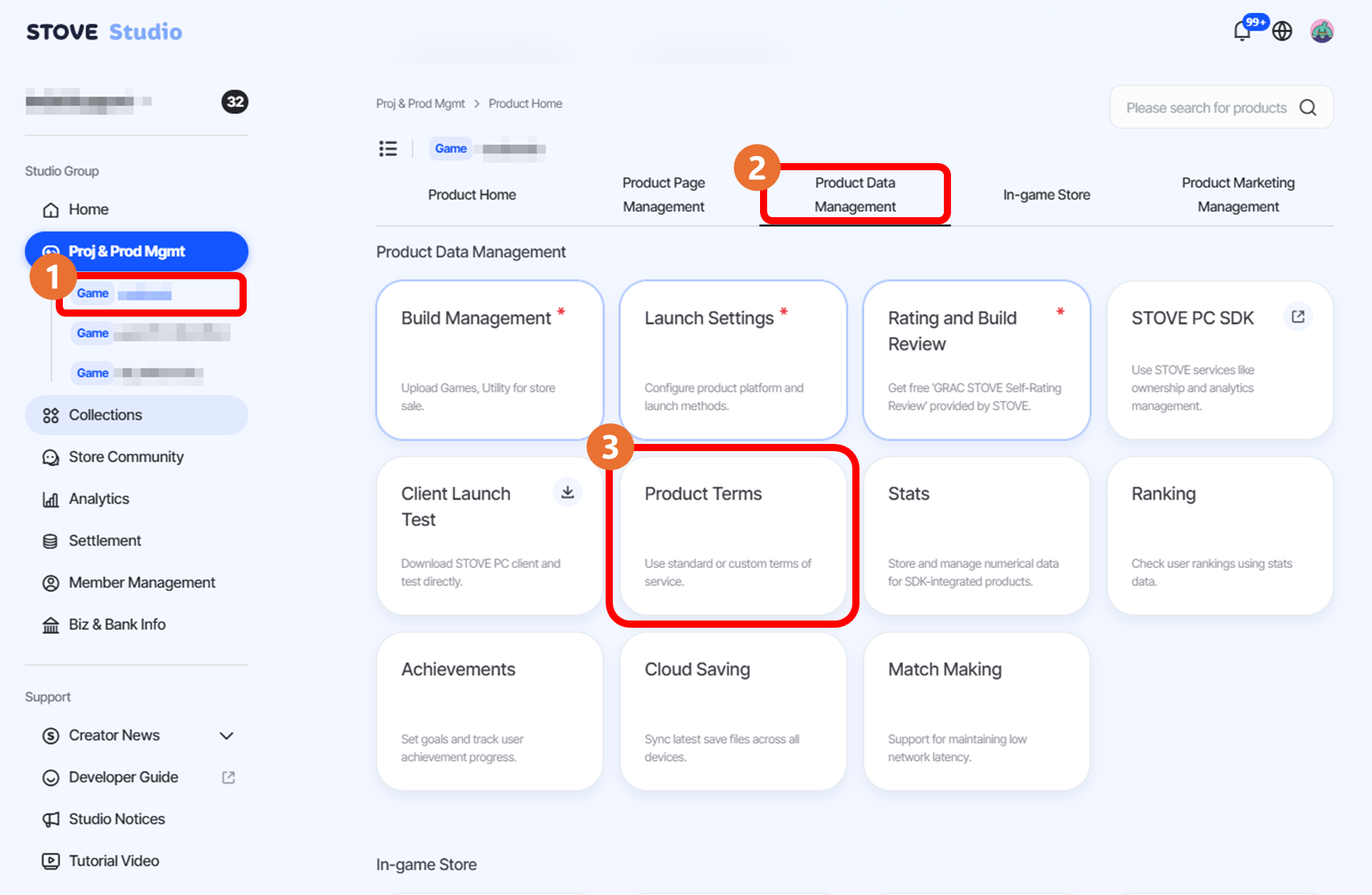Click the Game tag beside product name
The height and width of the screenshot is (895, 1372).
click(x=450, y=149)
